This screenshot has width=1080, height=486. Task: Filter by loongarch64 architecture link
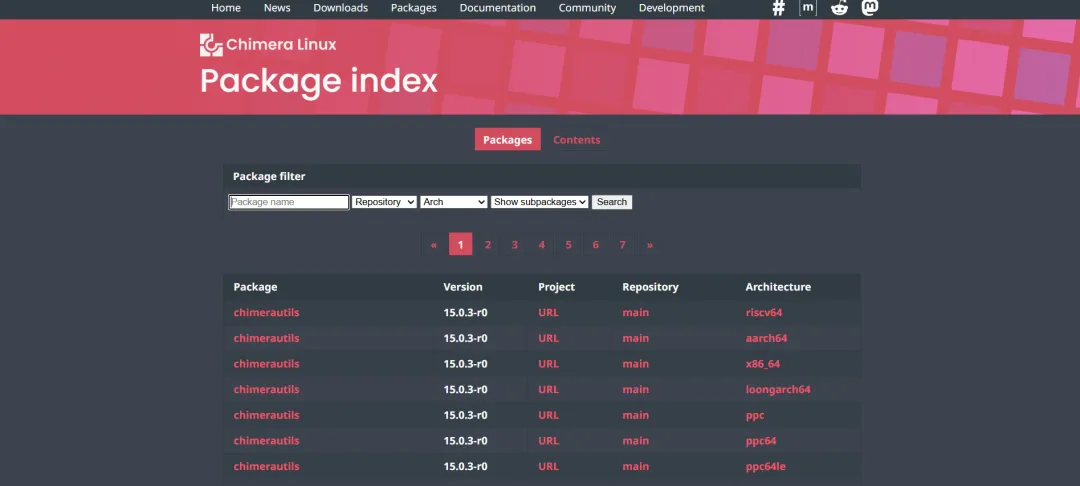point(778,390)
